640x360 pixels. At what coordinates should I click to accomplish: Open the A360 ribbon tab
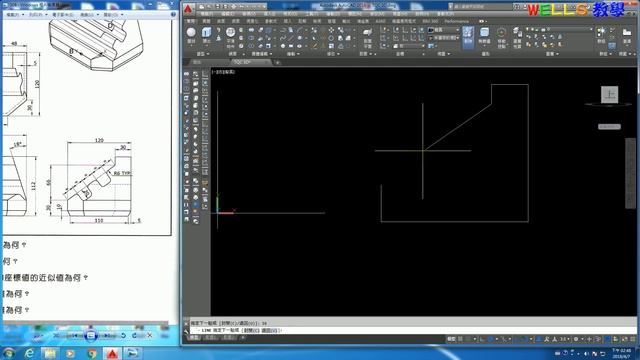tap(380, 21)
